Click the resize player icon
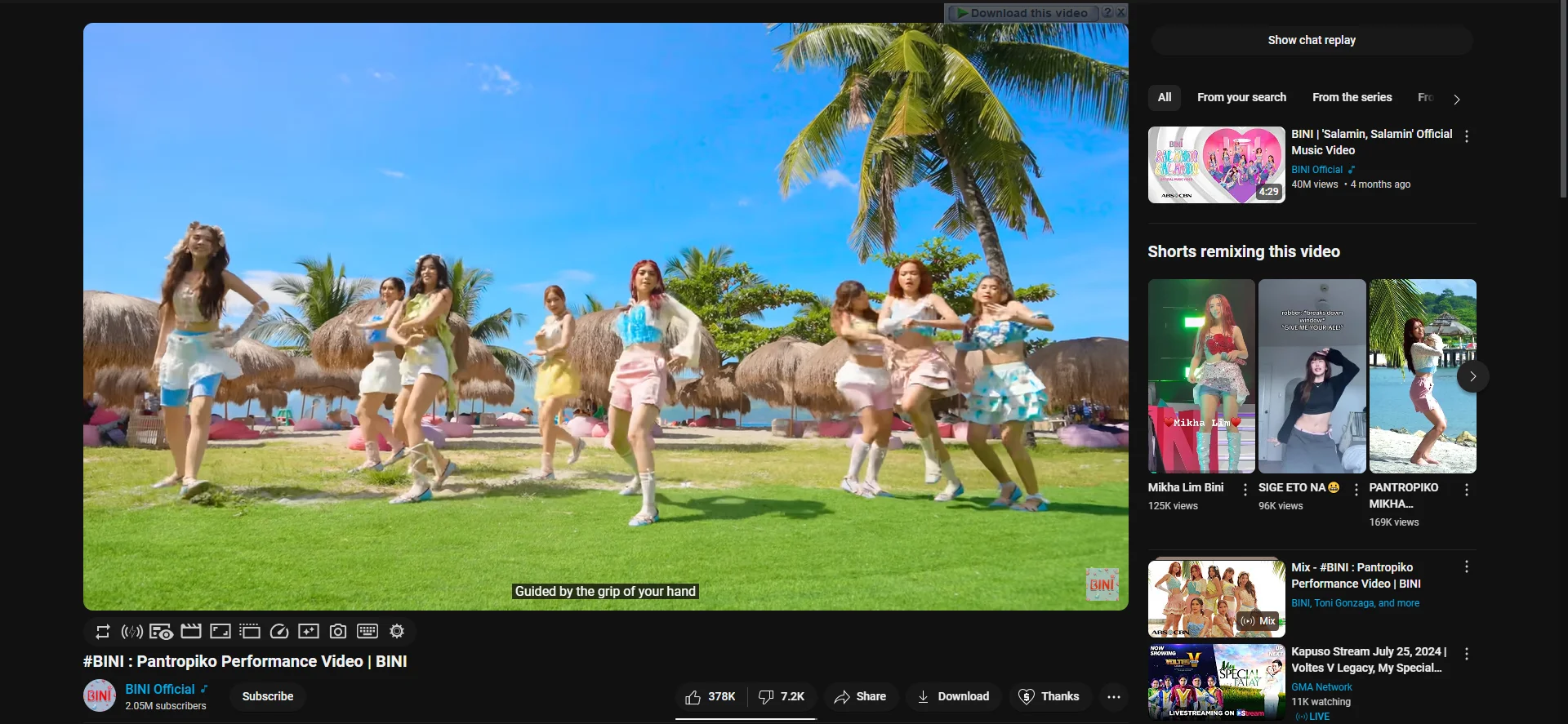 (x=220, y=632)
